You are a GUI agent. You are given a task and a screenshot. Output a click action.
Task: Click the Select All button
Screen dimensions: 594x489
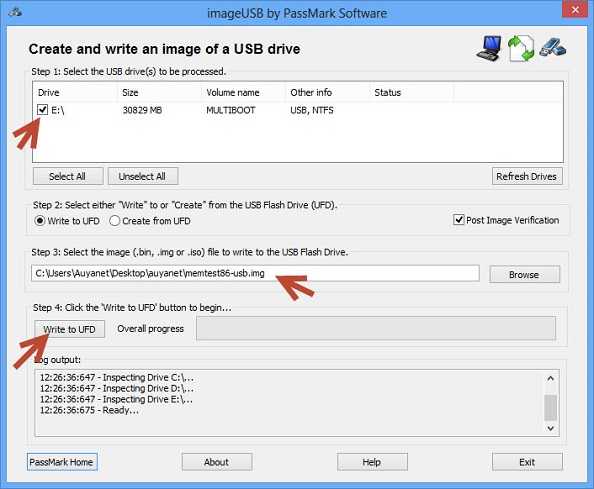(68, 176)
